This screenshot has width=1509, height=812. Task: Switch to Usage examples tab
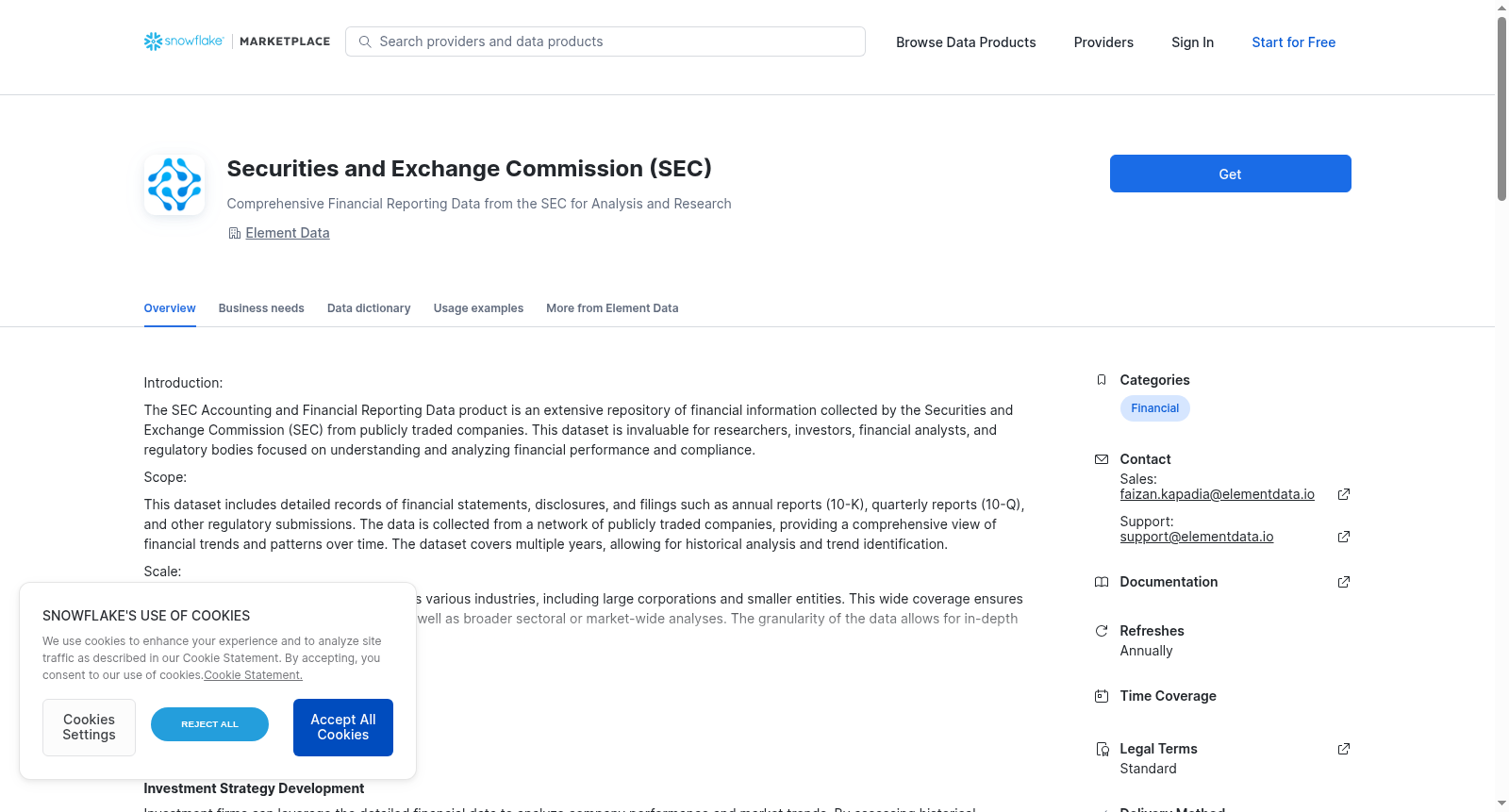coord(478,308)
